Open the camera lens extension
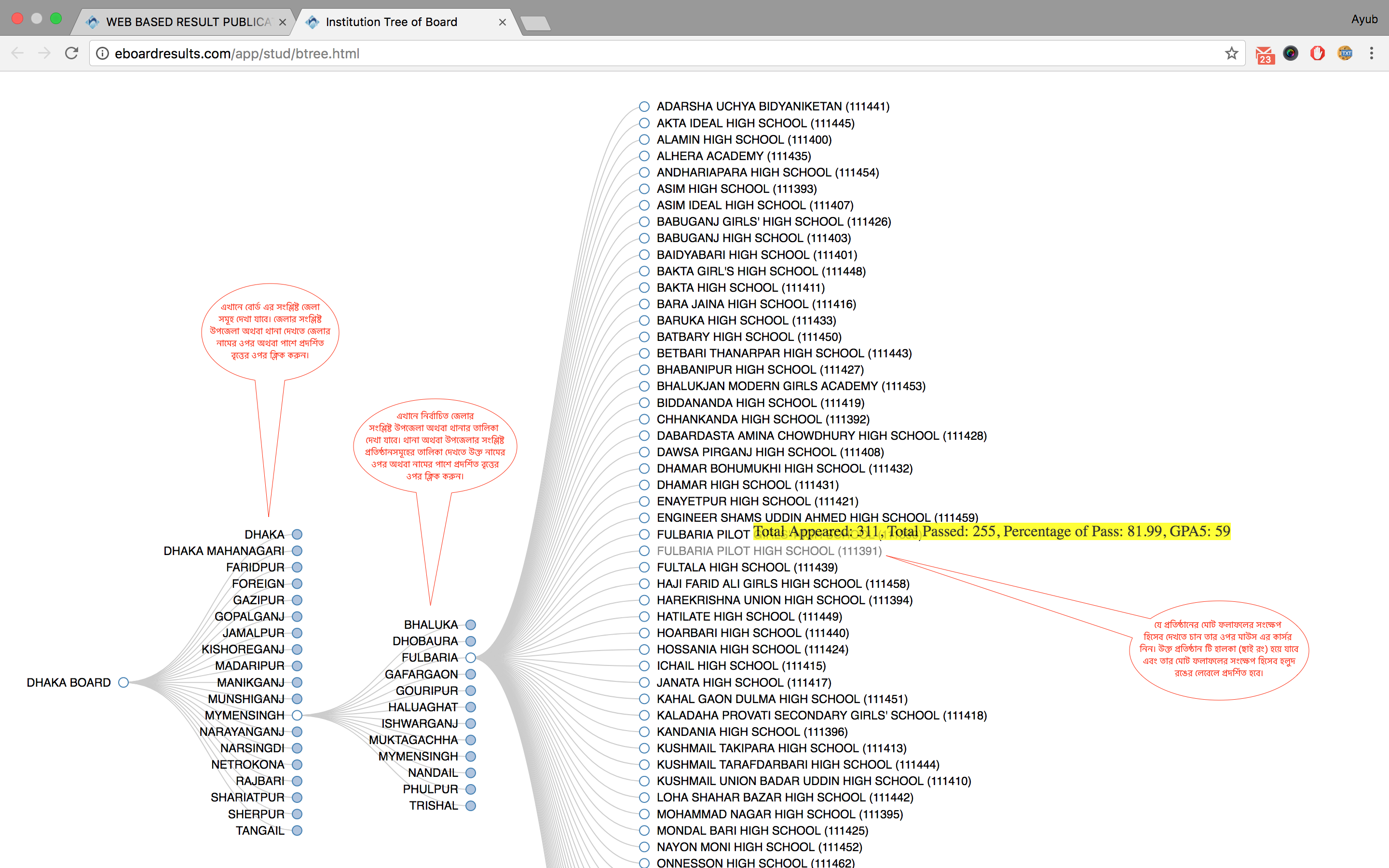The height and width of the screenshot is (868, 1389). (1291, 54)
